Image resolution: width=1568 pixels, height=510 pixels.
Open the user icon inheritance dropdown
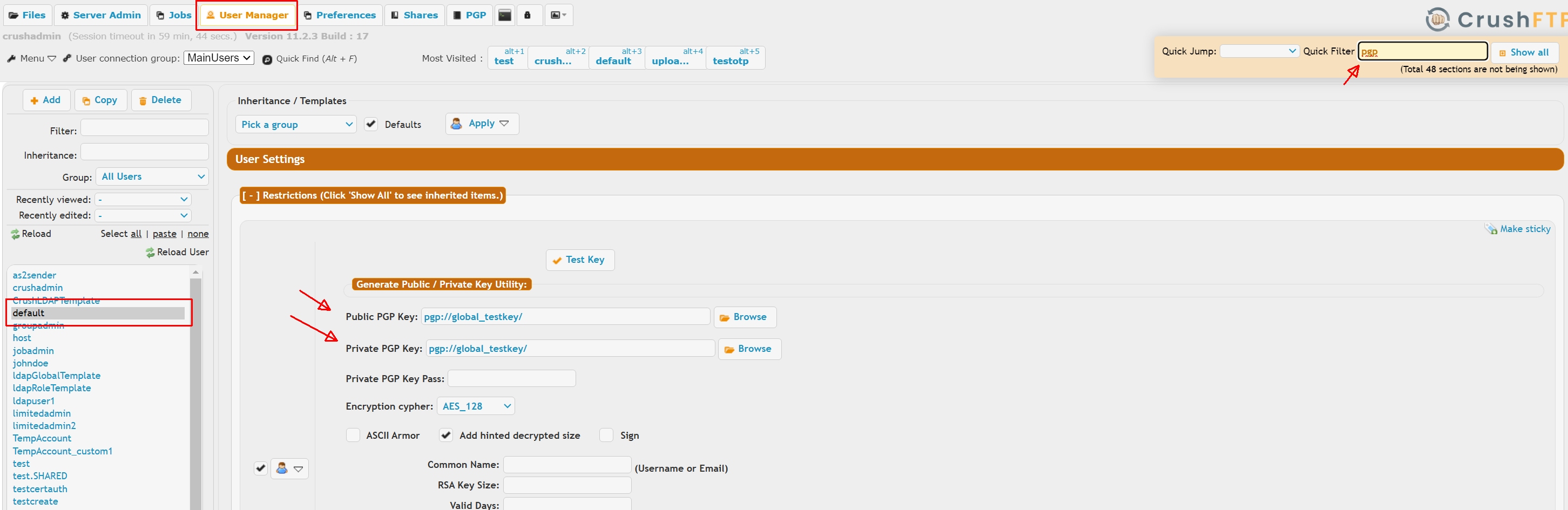[289, 468]
